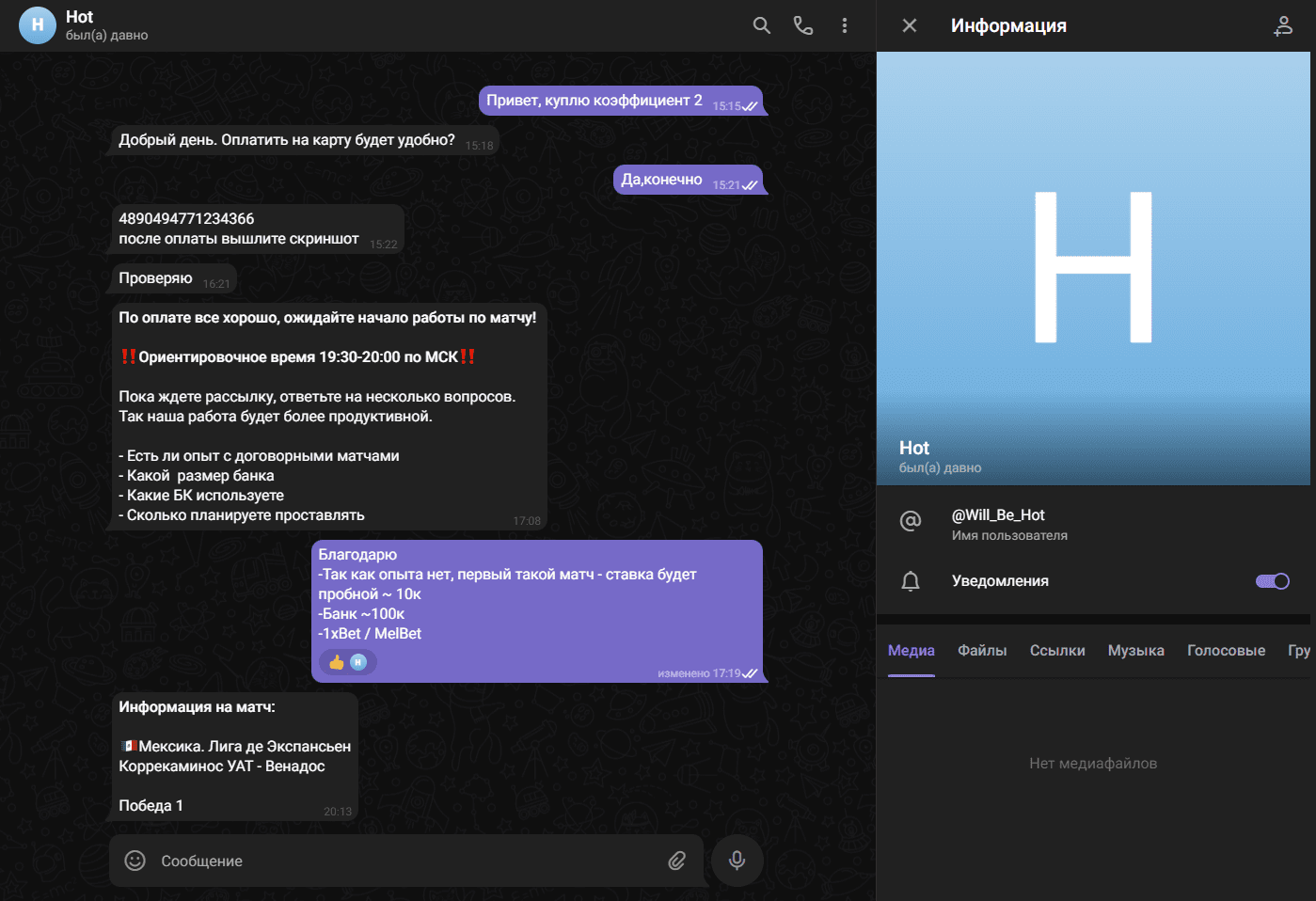1316x901 pixels.
Task: Select the Медиа tab
Action: pyautogui.click(x=911, y=651)
